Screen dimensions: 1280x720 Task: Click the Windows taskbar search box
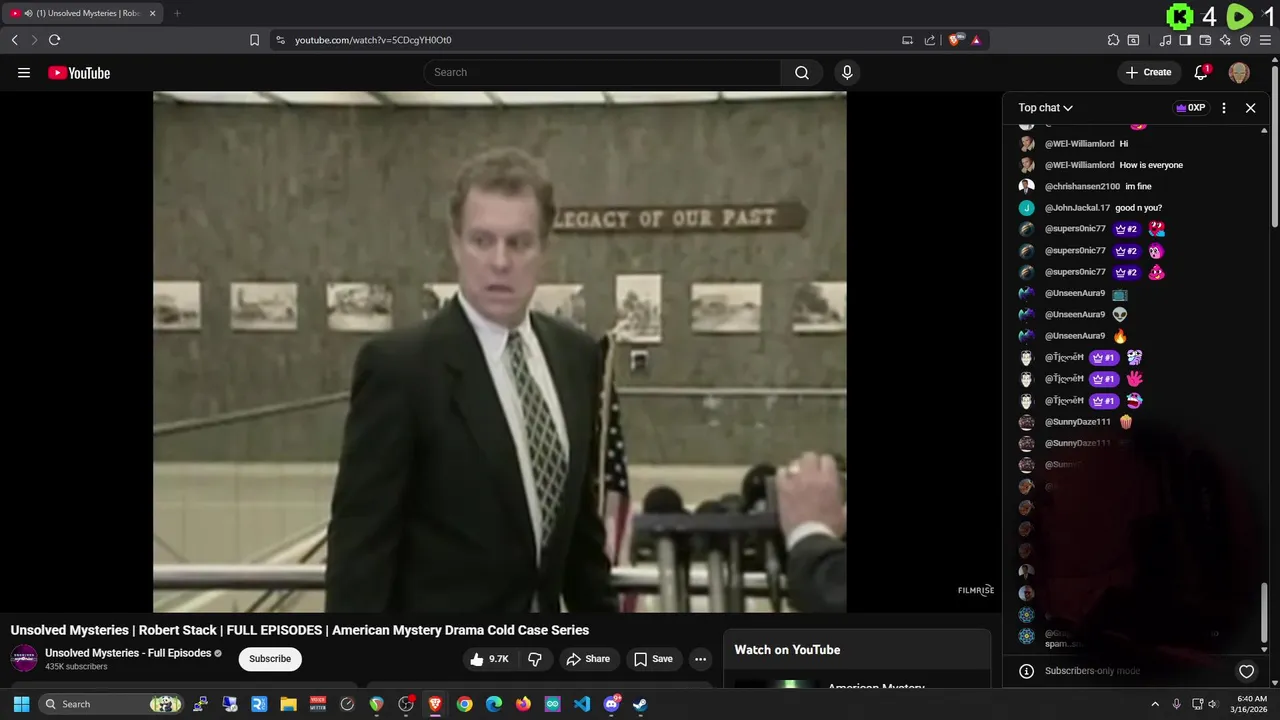tap(112, 704)
